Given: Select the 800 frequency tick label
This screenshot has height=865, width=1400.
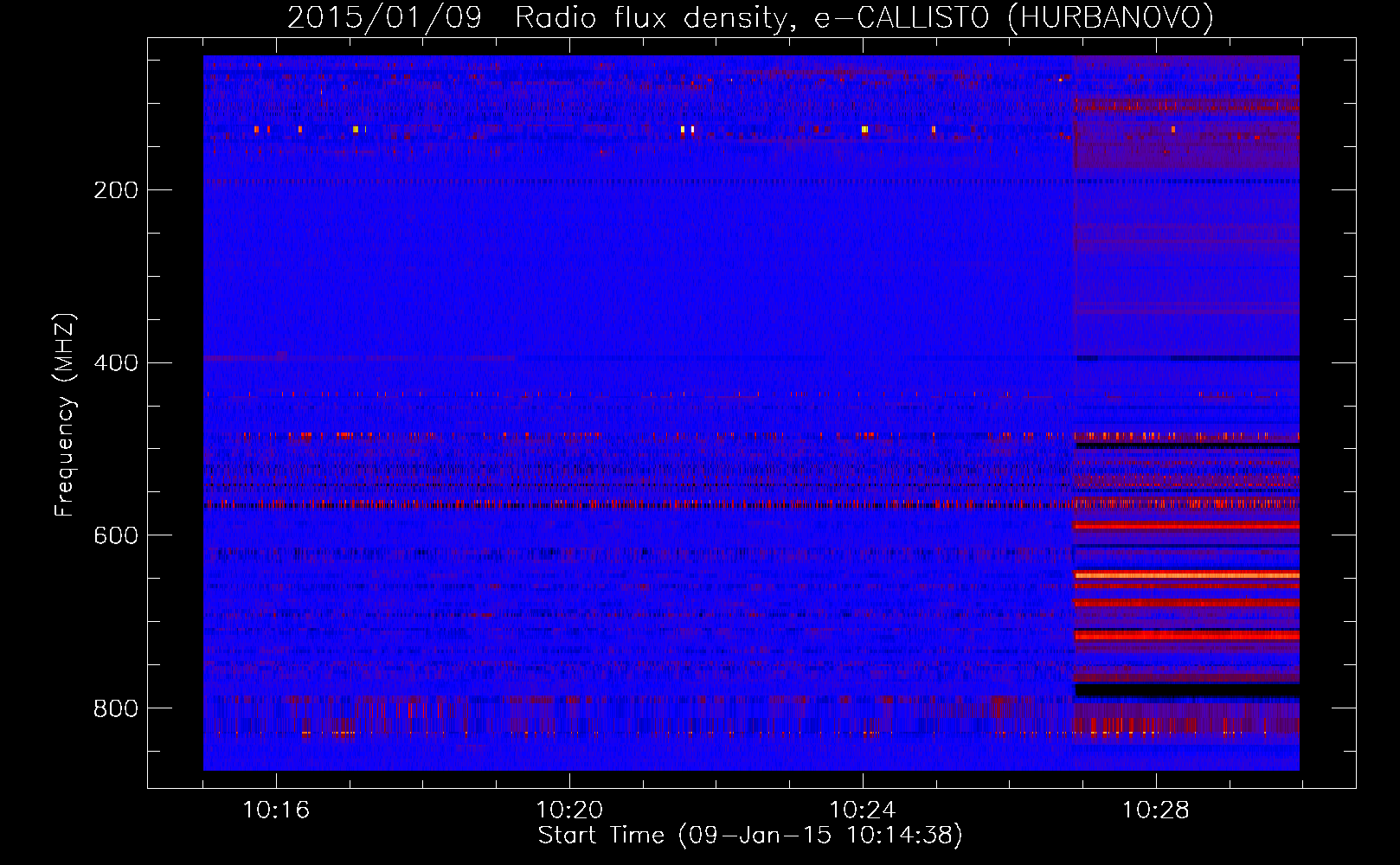Looking at the screenshot, I should 116,709.
